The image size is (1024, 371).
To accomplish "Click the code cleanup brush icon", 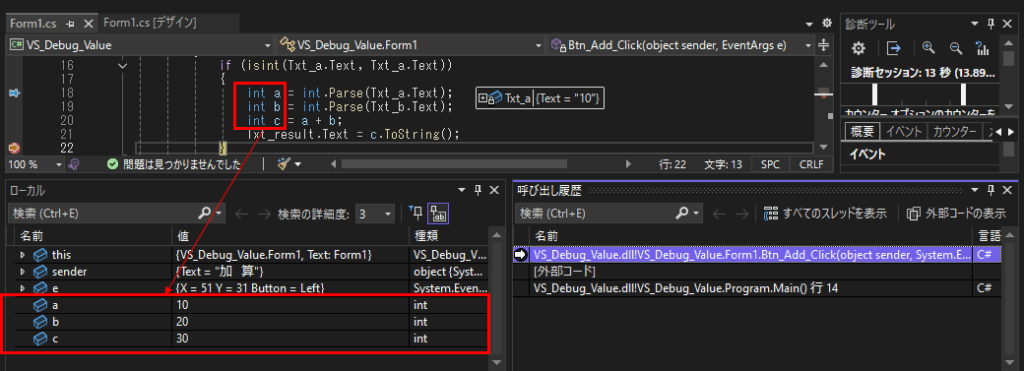I will coord(285,164).
